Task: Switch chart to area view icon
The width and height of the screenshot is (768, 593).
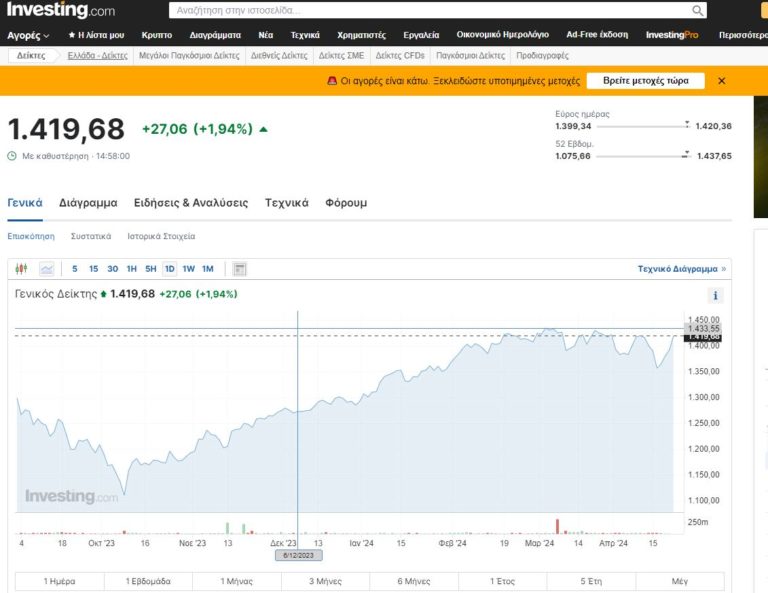Action: tap(47, 269)
